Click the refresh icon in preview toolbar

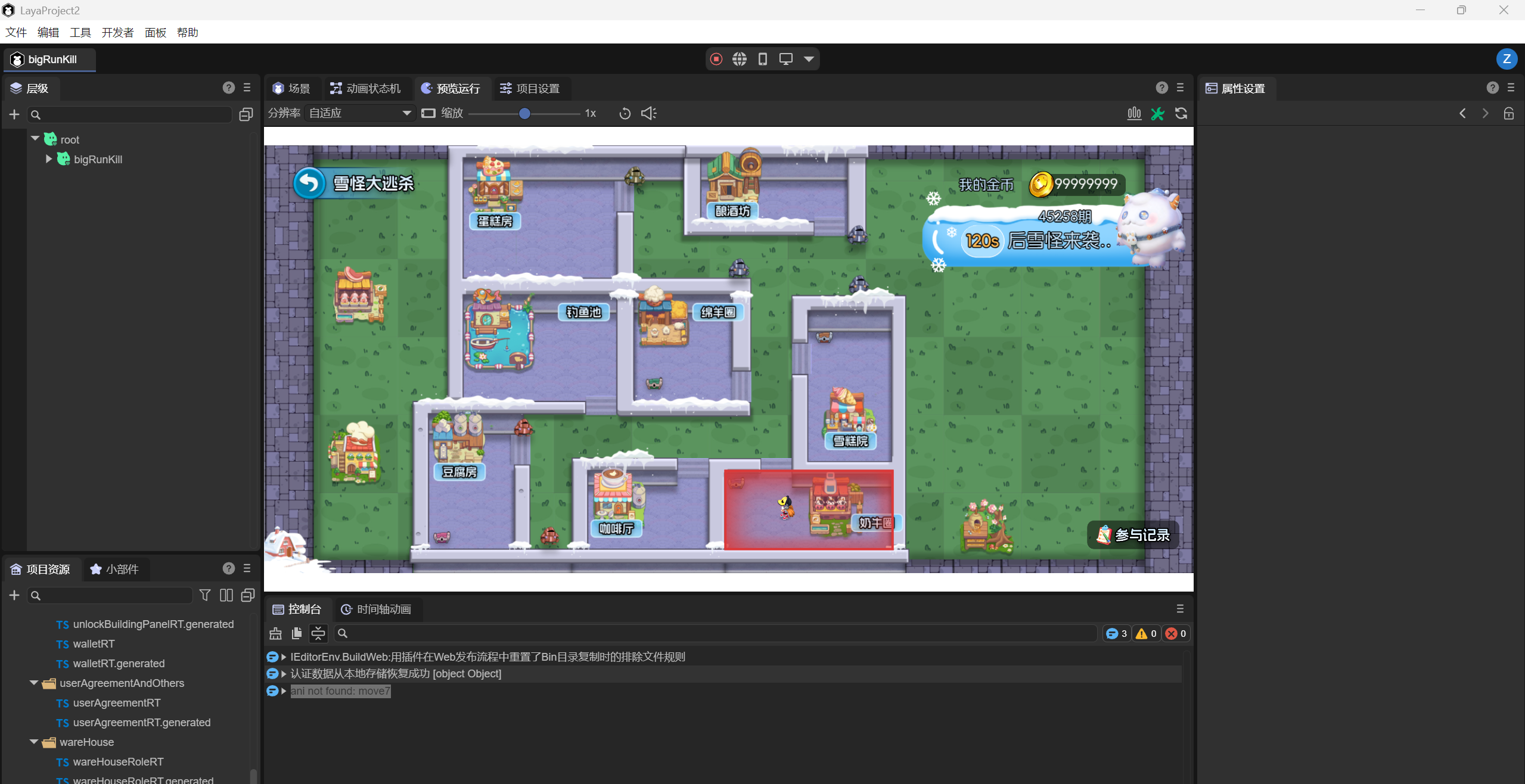(x=1181, y=113)
